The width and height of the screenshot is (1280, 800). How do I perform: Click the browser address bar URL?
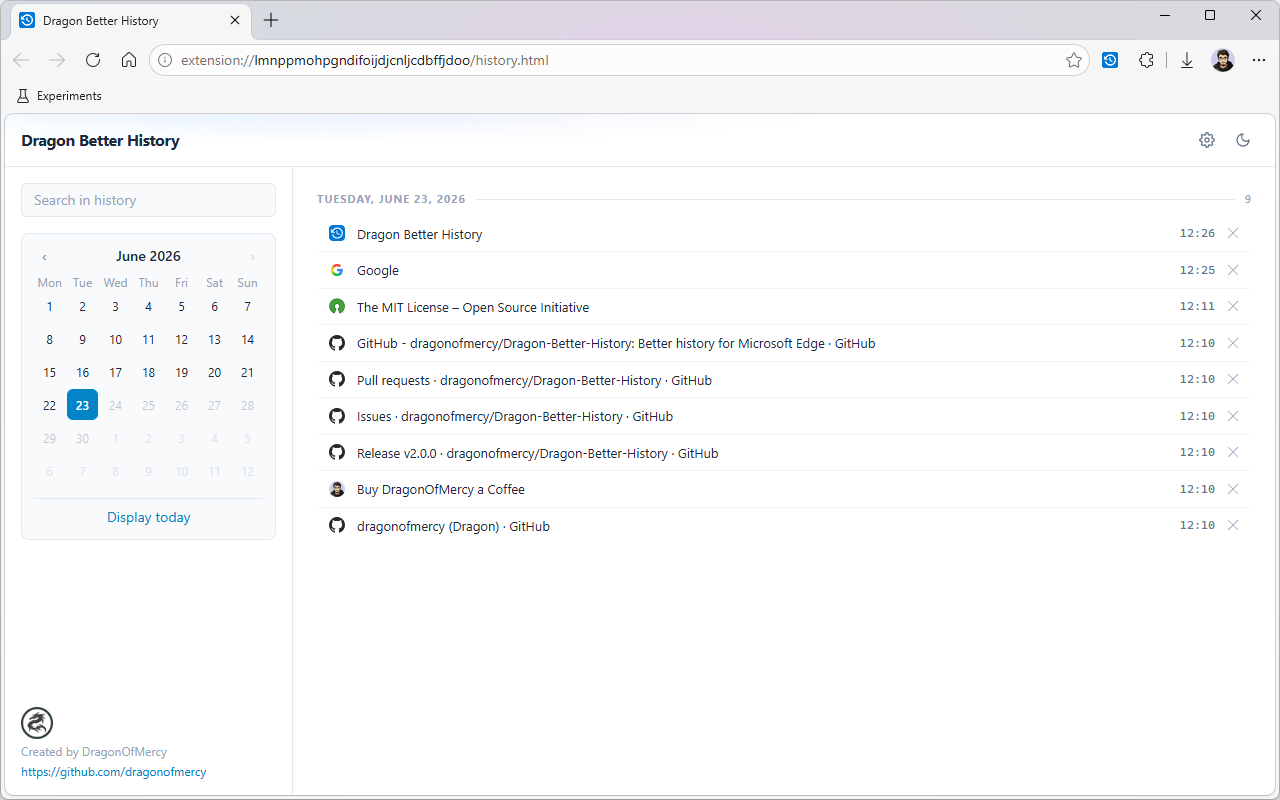tap(365, 60)
